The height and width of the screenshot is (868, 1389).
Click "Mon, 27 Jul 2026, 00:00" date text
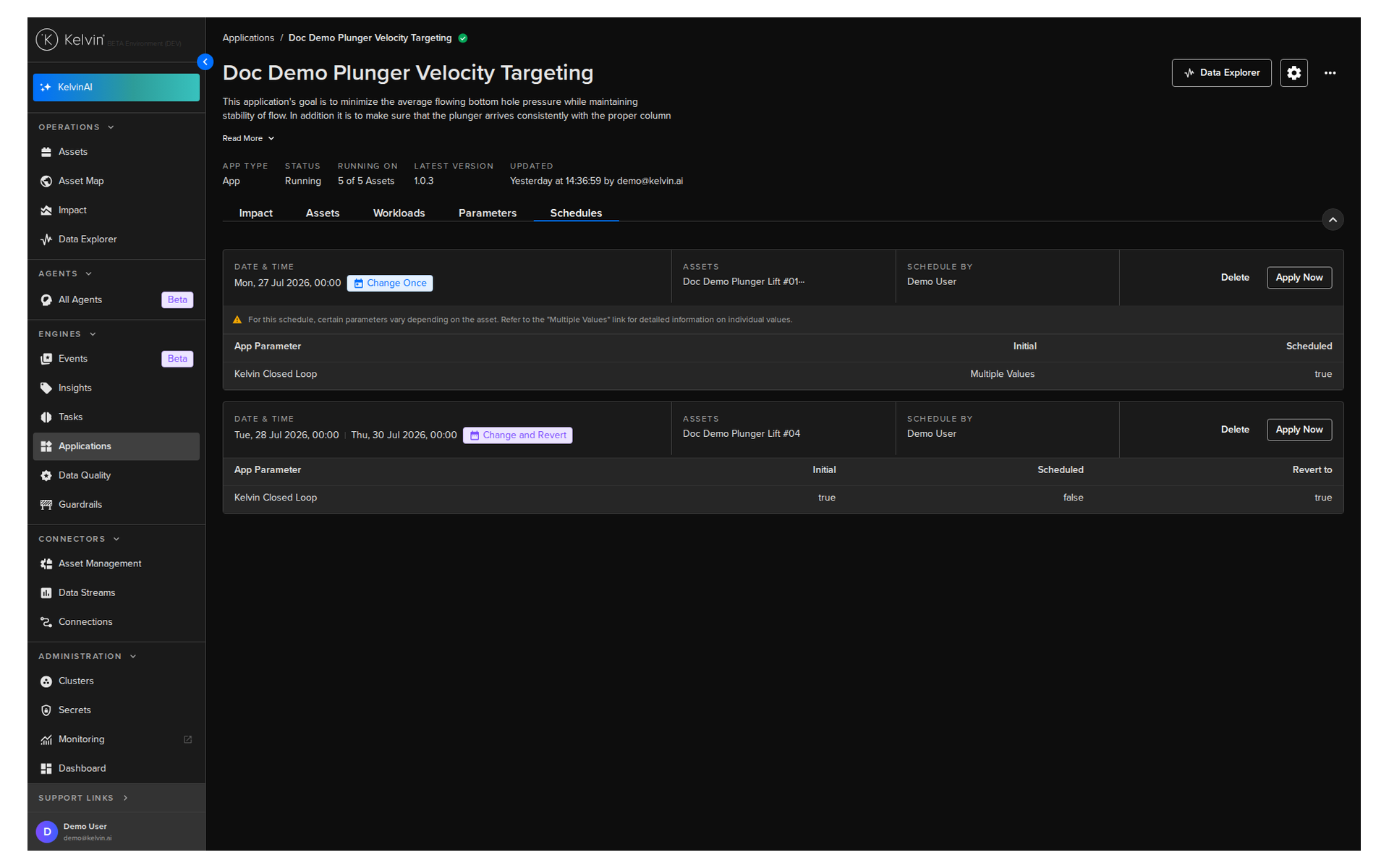[287, 284]
